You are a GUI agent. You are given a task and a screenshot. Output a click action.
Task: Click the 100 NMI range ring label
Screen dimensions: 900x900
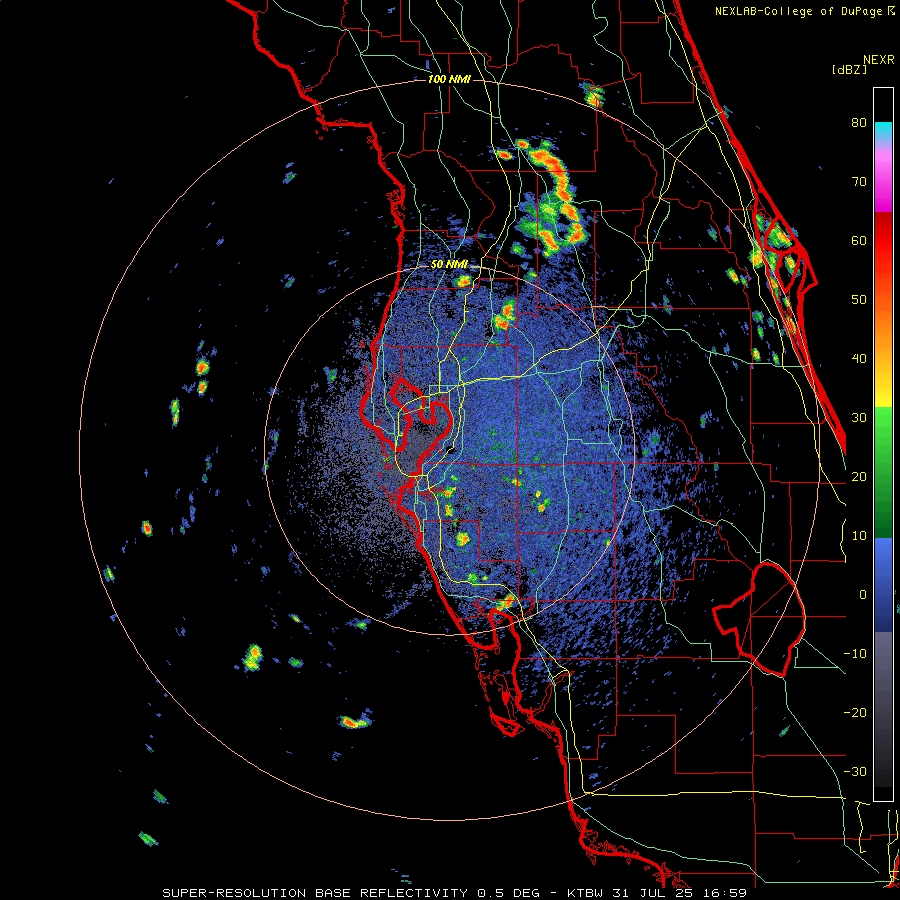[449, 79]
